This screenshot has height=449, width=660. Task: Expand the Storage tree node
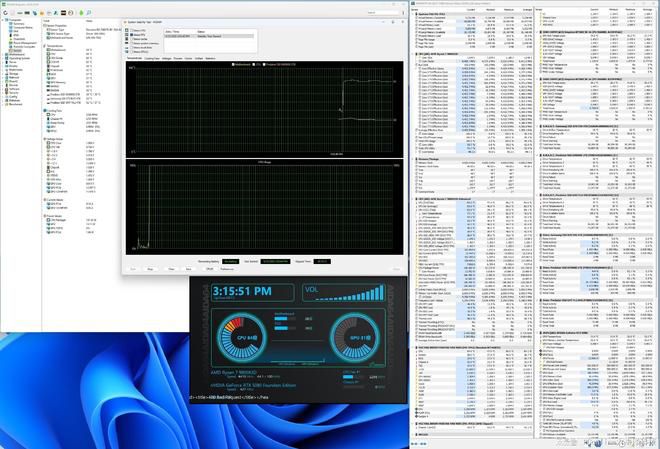coord(3,74)
